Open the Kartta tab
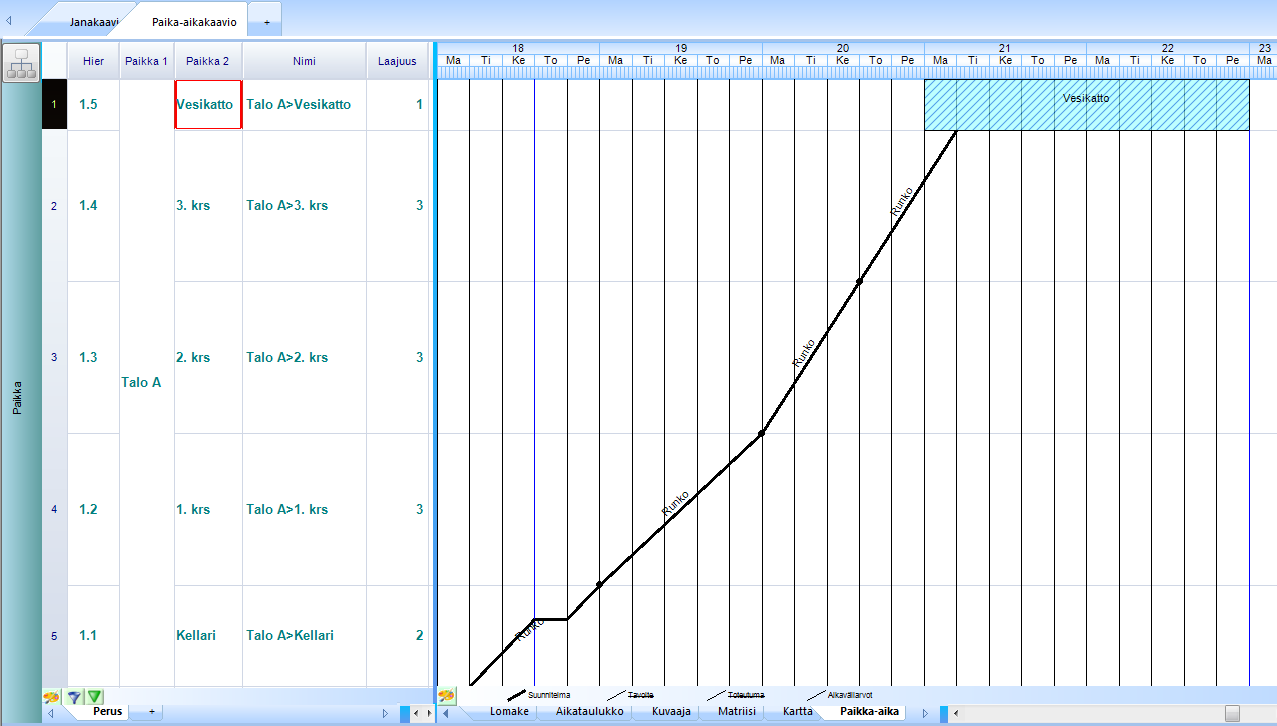This screenshot has width=1277, height=726. 797,712
